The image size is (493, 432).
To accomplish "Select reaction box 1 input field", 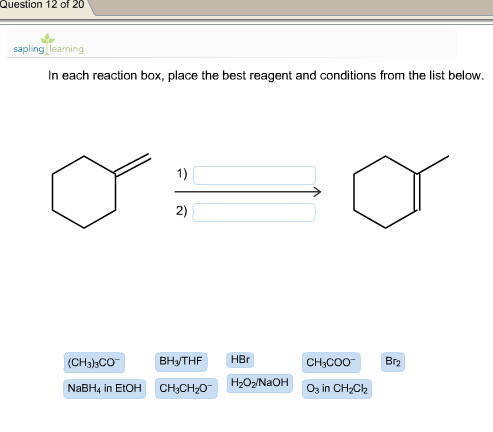I will coord(254,175).
